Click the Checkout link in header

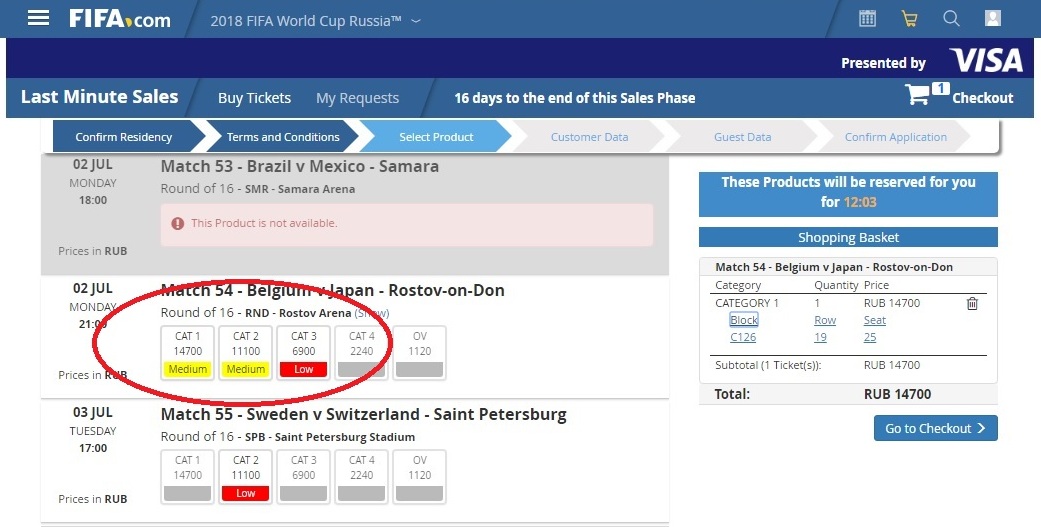pos(983,98)
